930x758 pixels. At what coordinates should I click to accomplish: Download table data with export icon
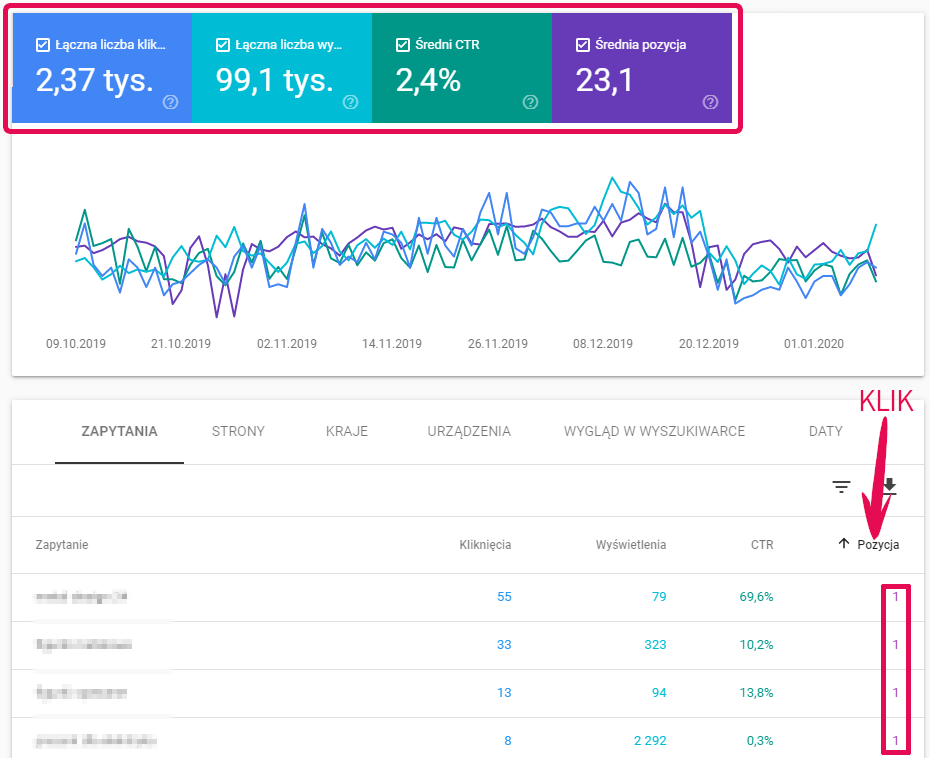coord(889,487)
